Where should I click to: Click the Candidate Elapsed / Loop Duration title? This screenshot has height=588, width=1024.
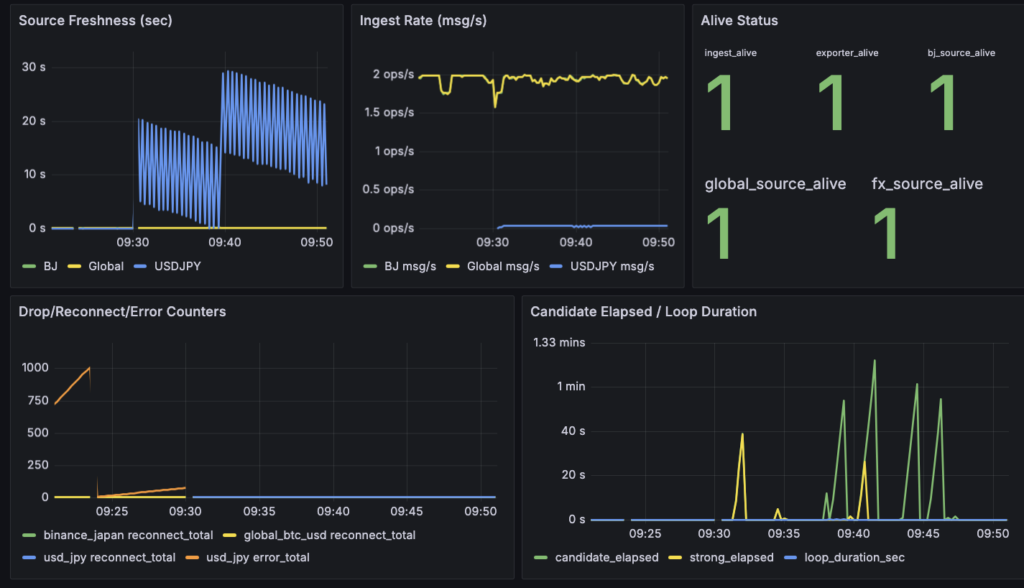[x=643, y=311]
